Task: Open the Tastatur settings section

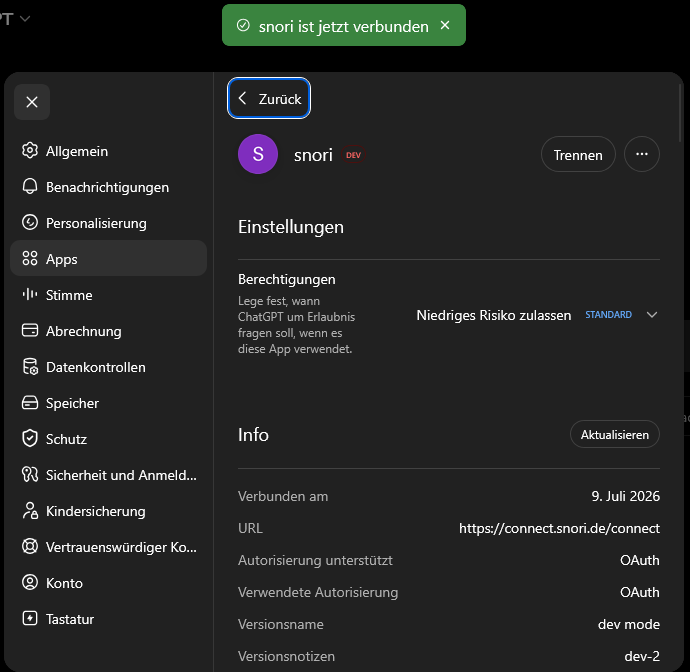Action: coord(108,618)
